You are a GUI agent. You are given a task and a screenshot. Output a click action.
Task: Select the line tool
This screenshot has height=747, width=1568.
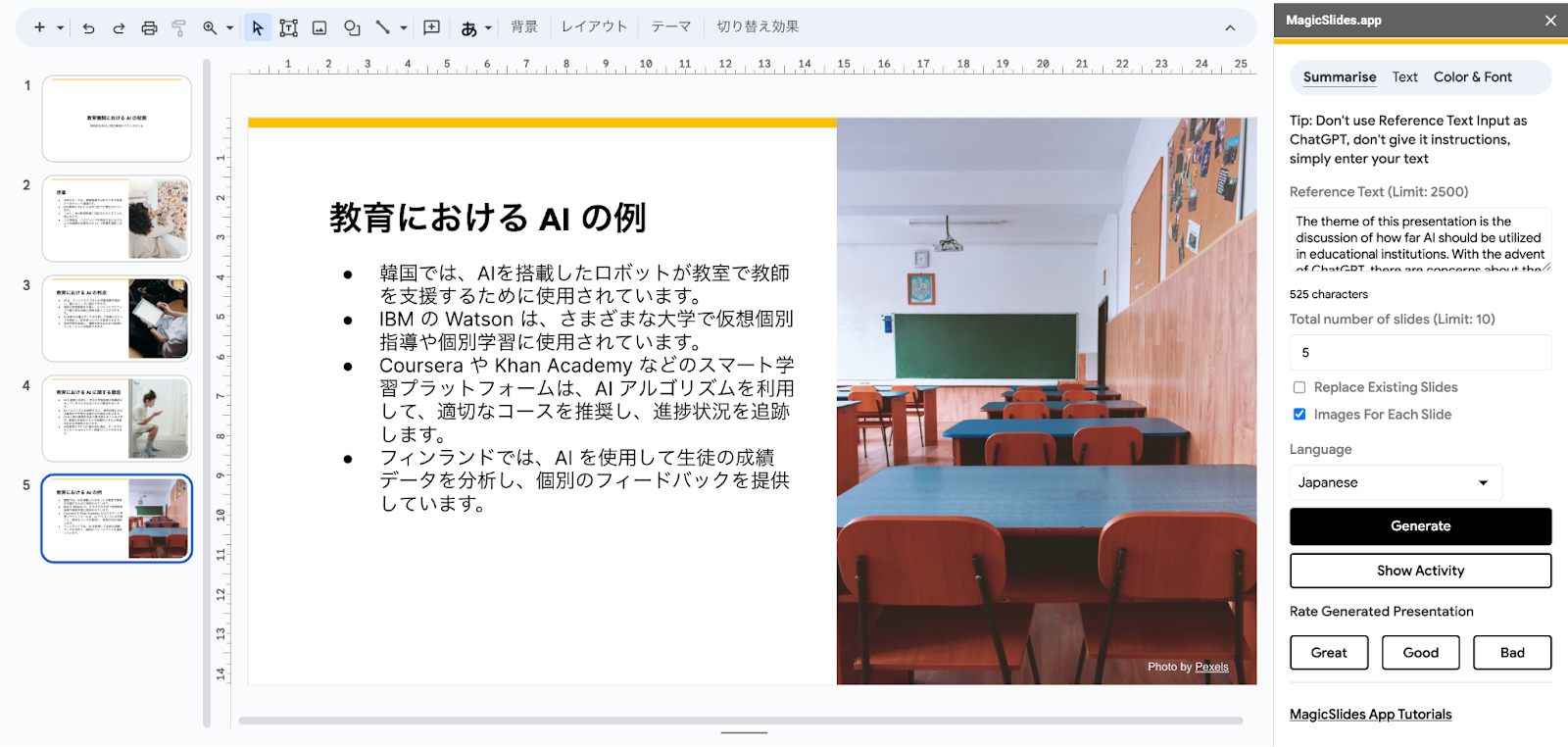382,27
